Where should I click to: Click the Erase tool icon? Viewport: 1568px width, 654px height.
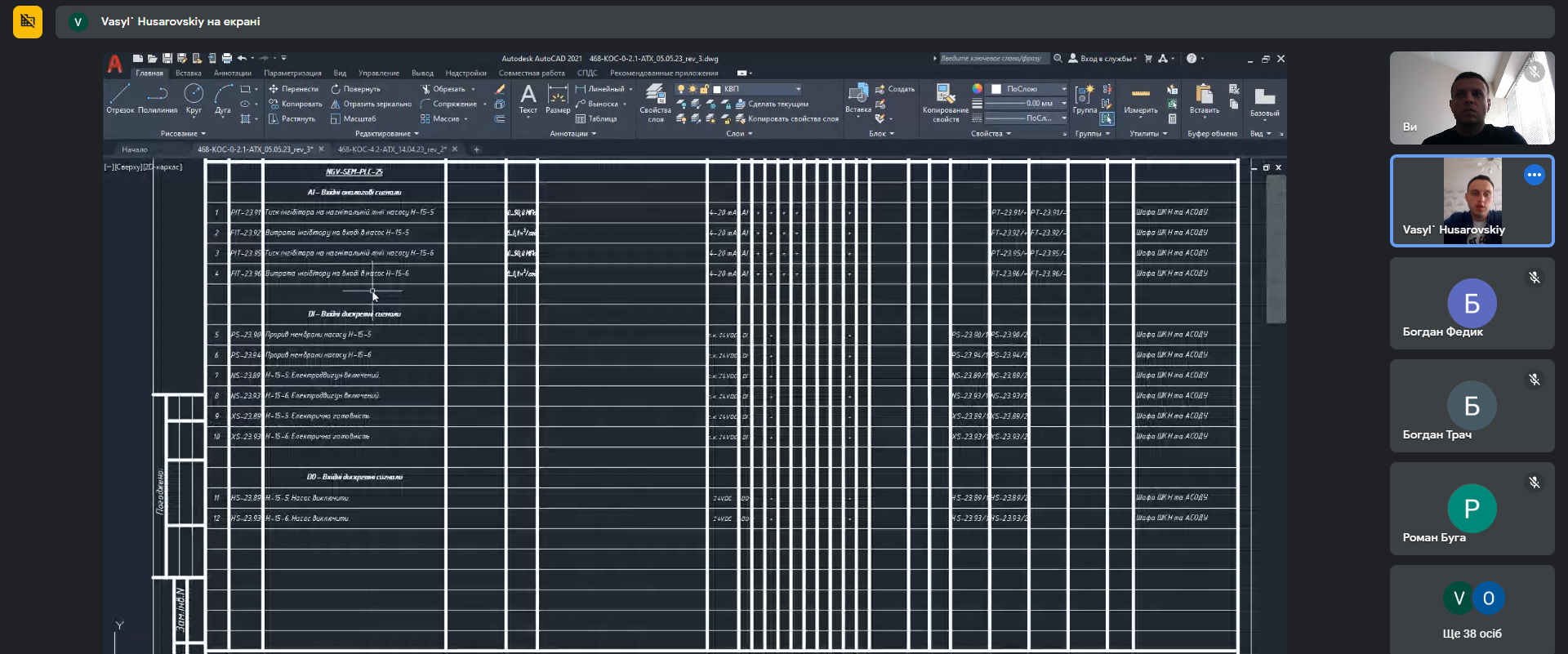[500, 89]
